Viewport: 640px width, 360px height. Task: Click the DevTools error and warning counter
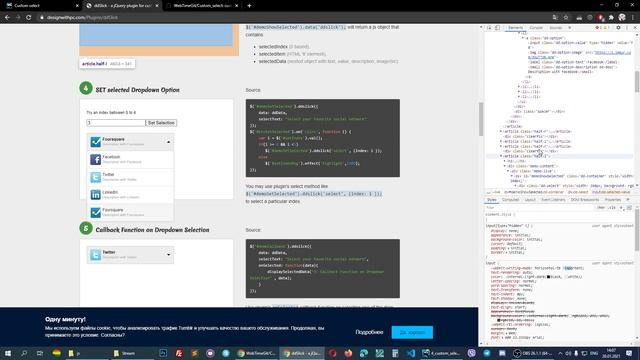(x=603, y=28)
